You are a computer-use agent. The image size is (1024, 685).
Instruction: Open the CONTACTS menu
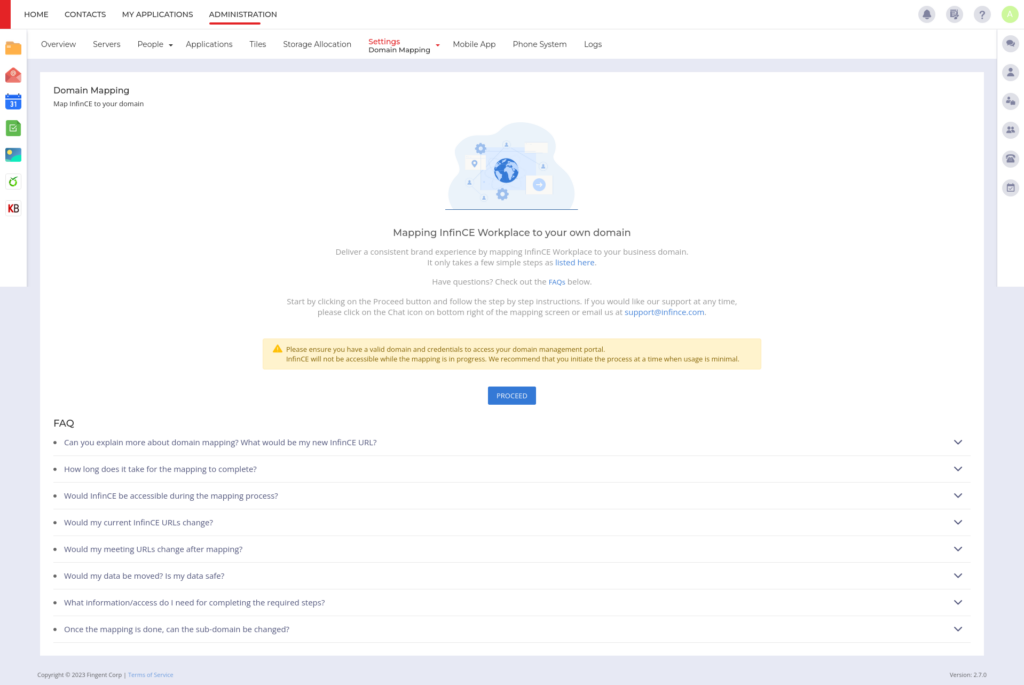(85, 14)
